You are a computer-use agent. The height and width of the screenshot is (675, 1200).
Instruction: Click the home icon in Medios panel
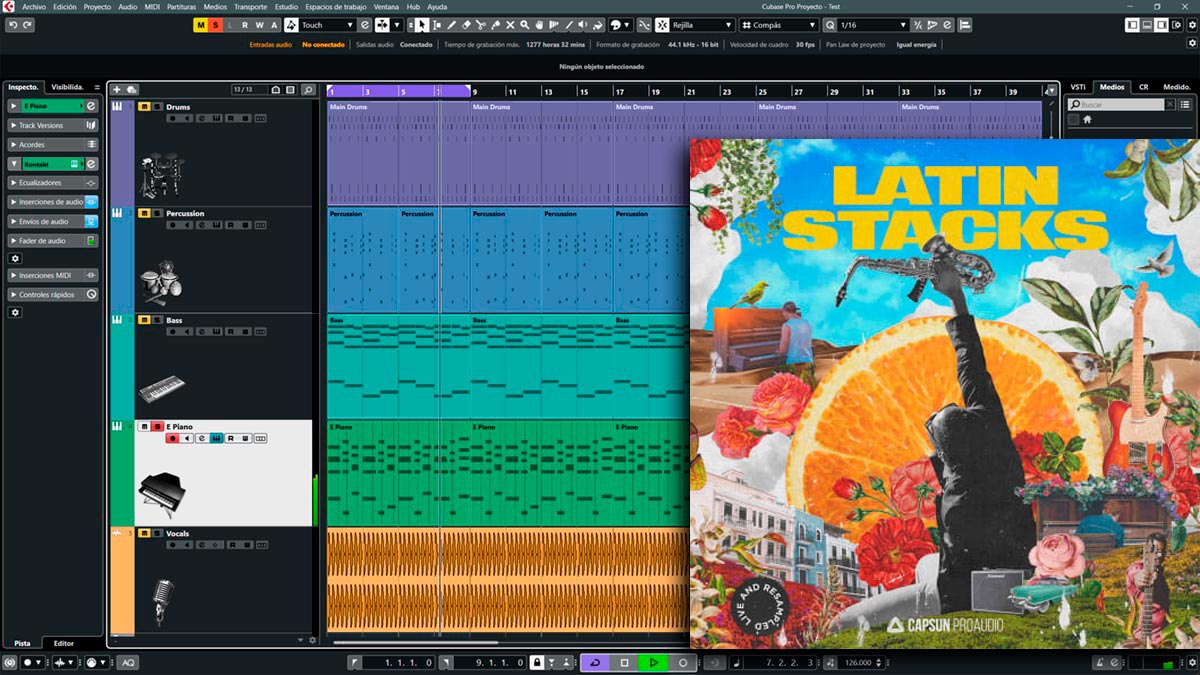(x=1087, y=120)
